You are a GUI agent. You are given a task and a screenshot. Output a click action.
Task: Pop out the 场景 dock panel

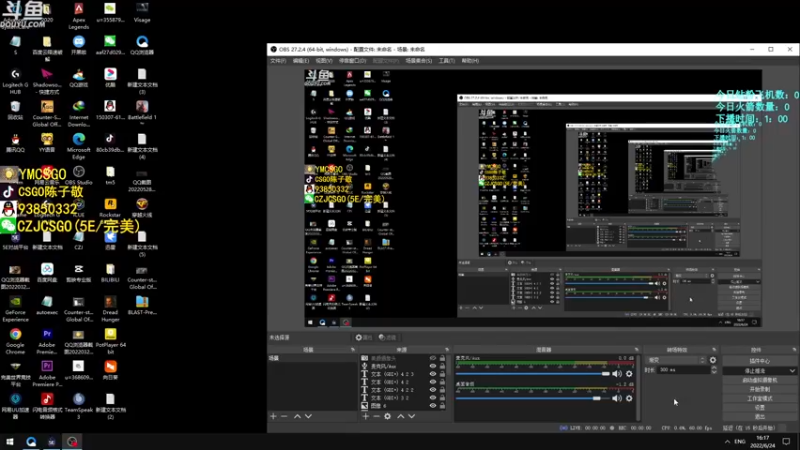point(353,350)
